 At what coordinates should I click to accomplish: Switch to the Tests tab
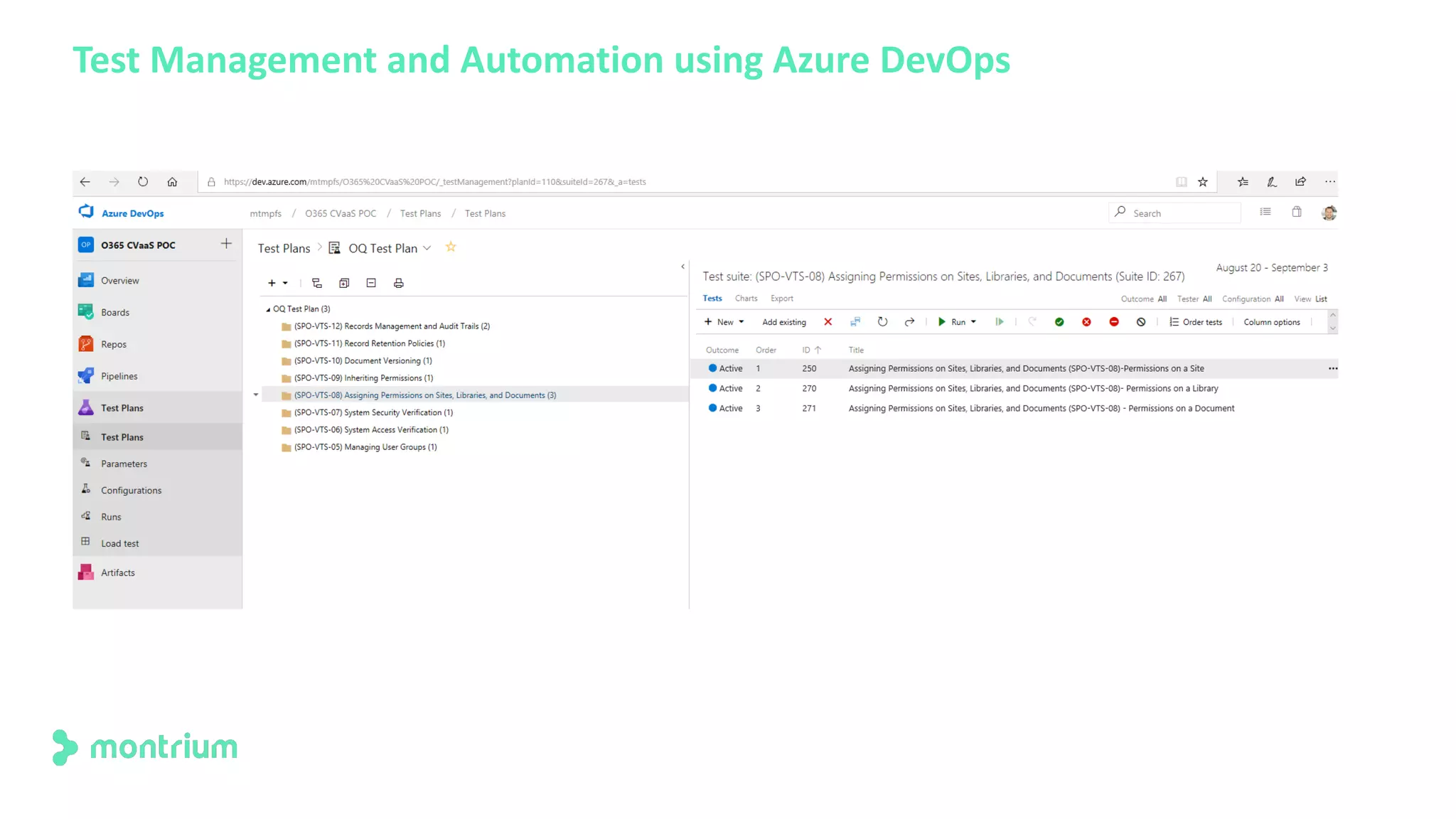click(712, 299)
